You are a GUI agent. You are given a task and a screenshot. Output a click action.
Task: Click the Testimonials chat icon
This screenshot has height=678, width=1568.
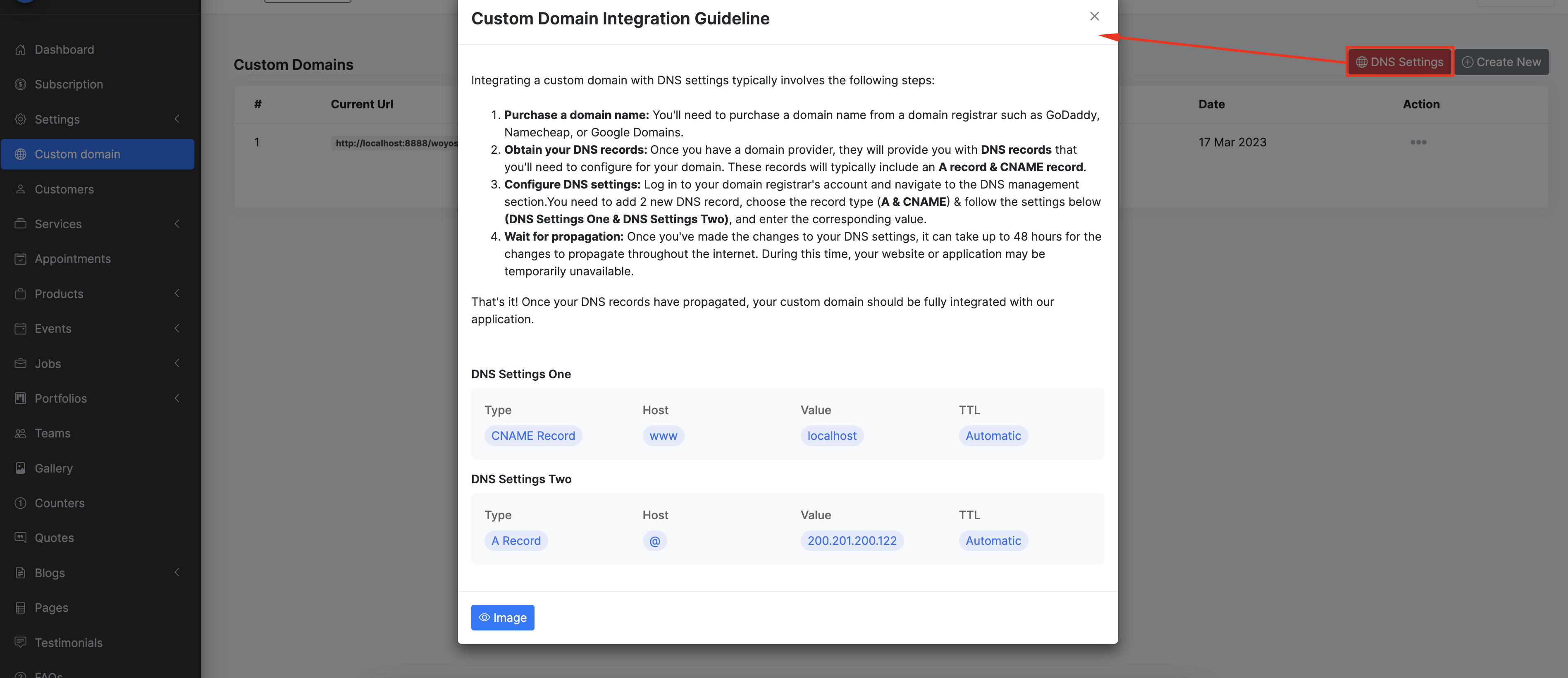(21, 642)
